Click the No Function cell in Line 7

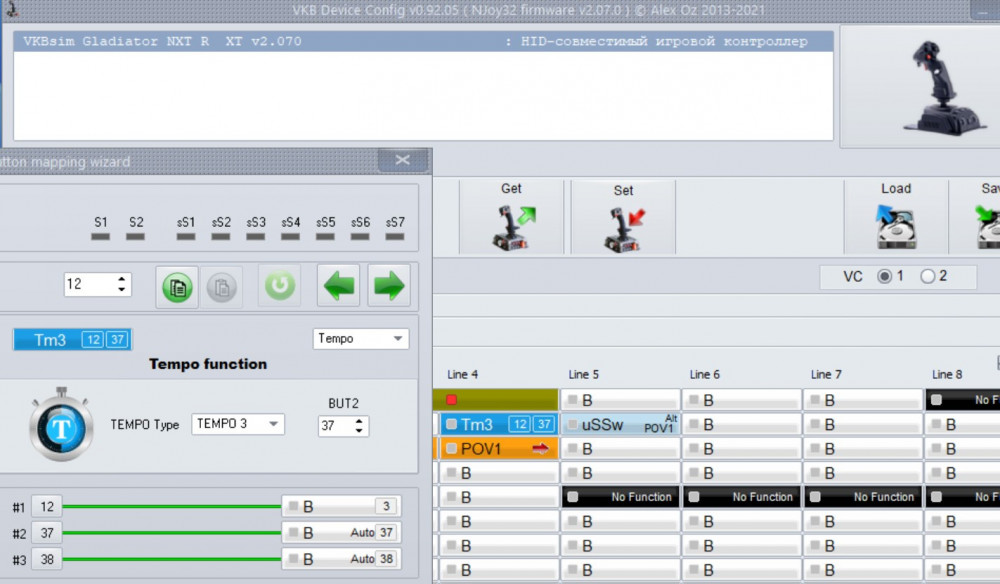tap(863, 497)
